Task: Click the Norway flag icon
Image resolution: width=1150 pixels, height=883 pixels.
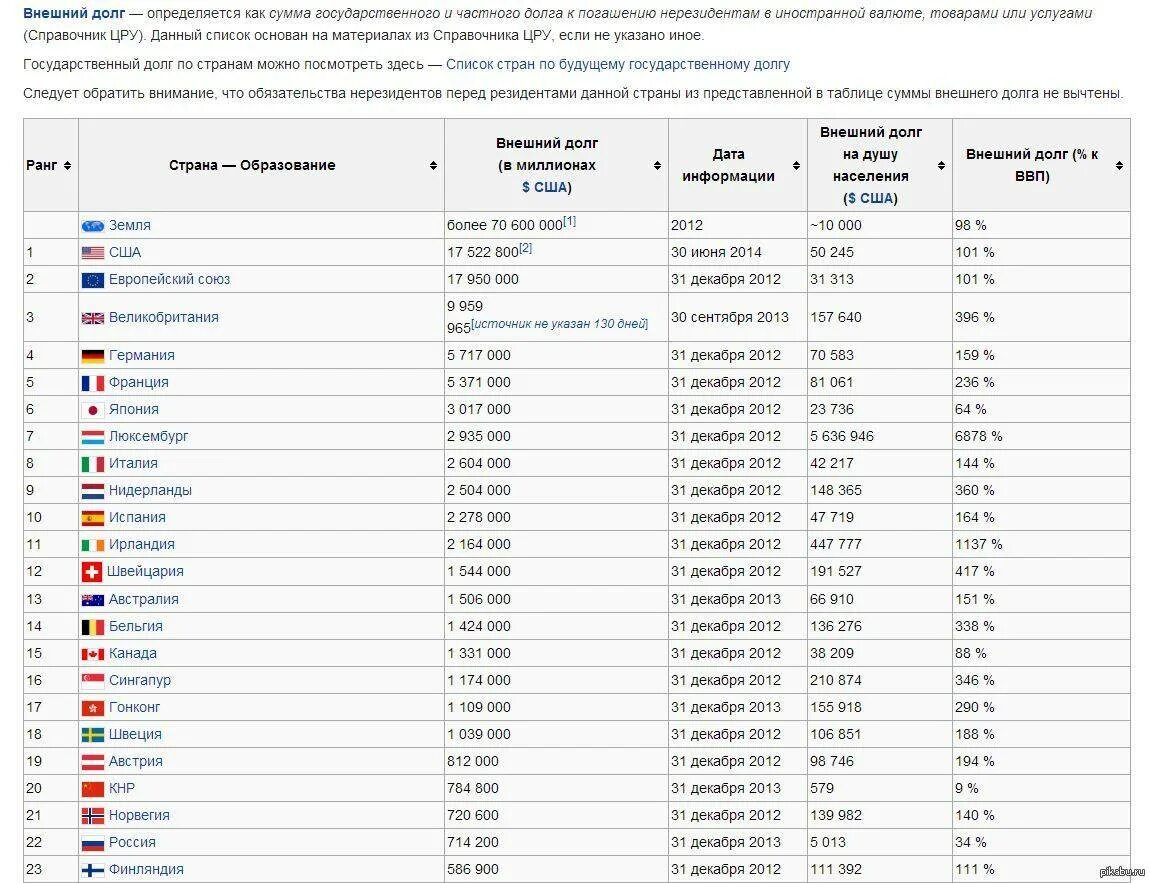Action: (93, 816)
